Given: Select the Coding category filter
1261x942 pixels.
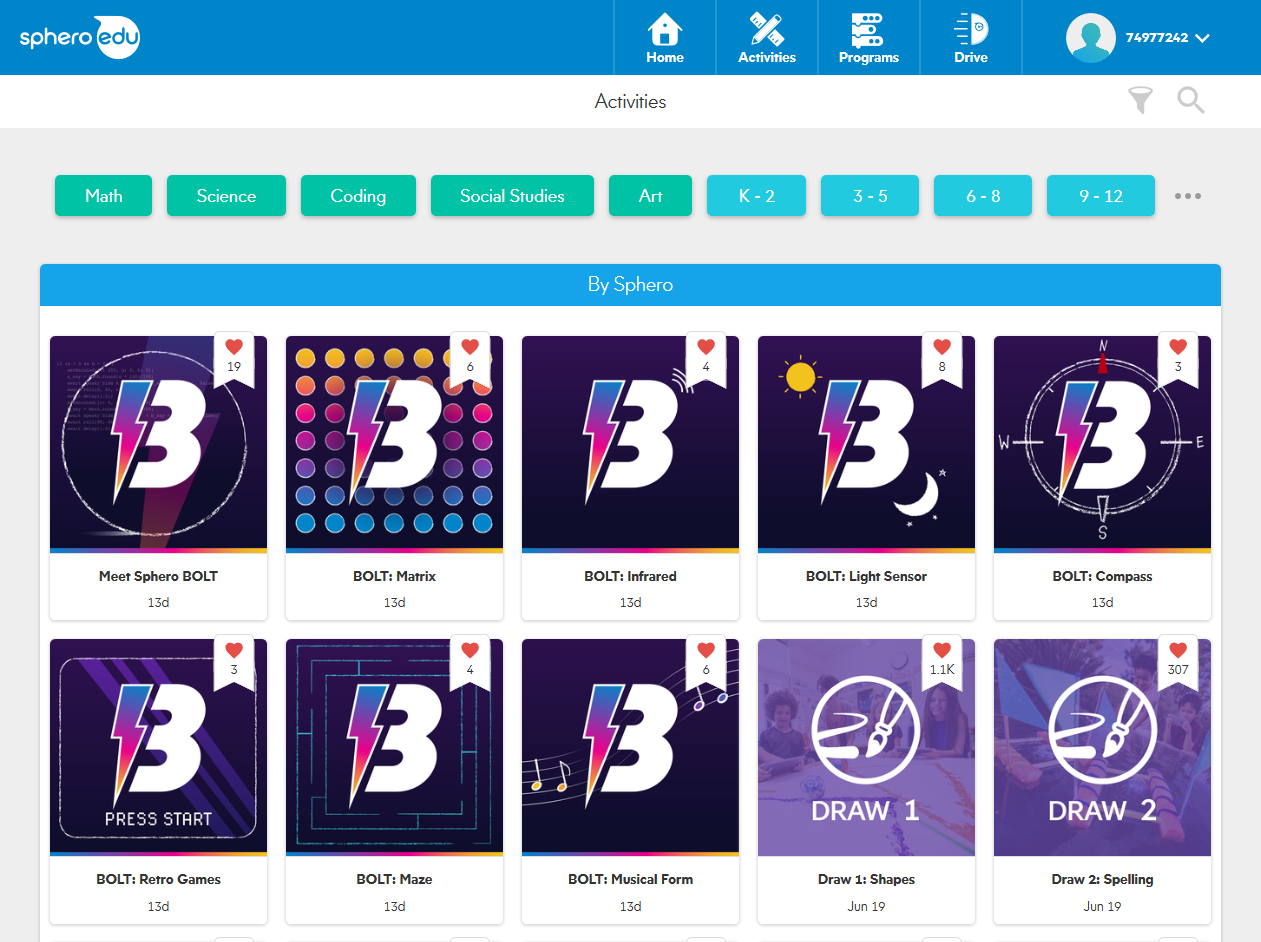Looking at the screenshot, I should point(358,196).
